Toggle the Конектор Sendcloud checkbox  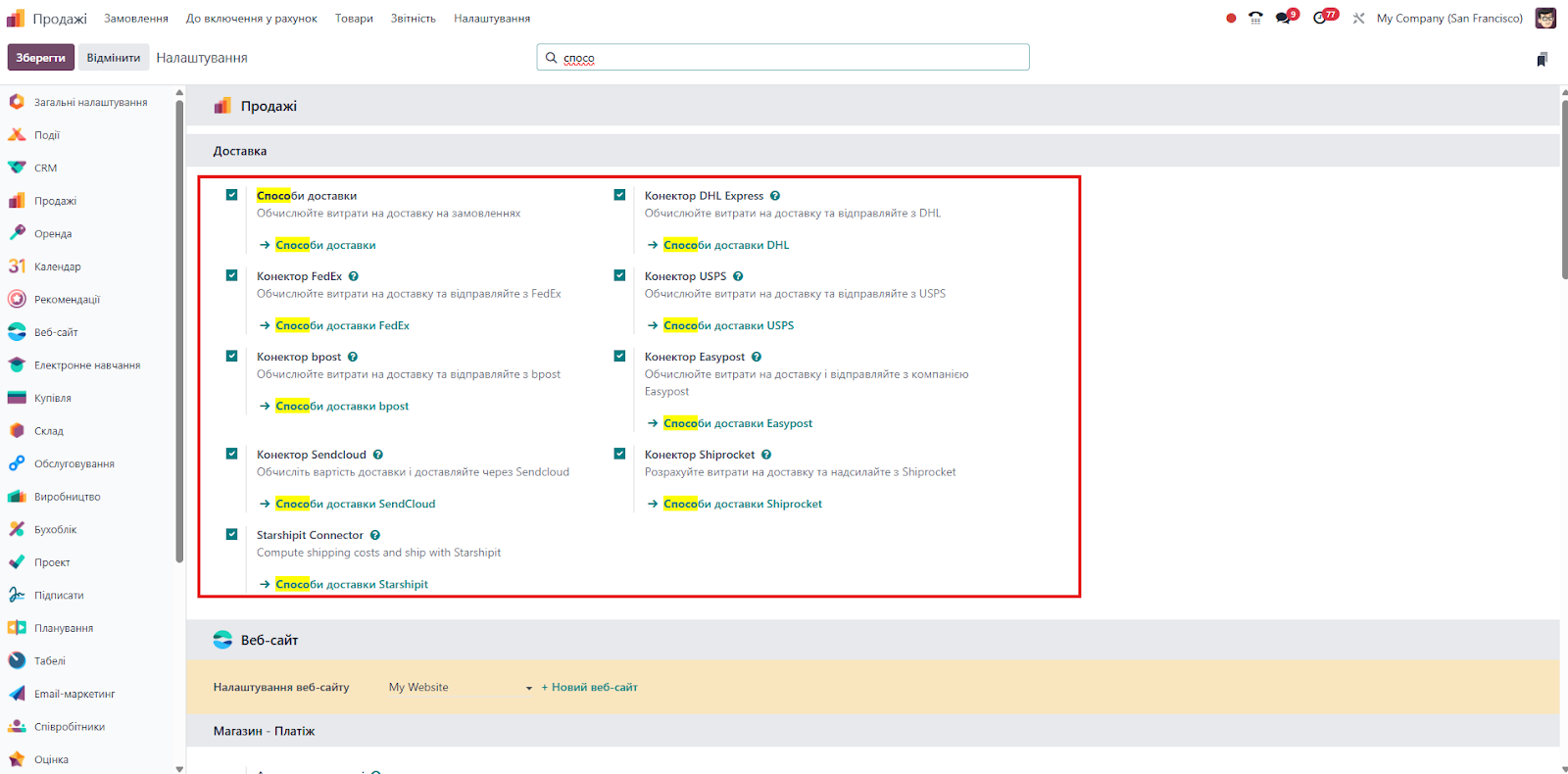pyautogui.click(x=232, y=454)
